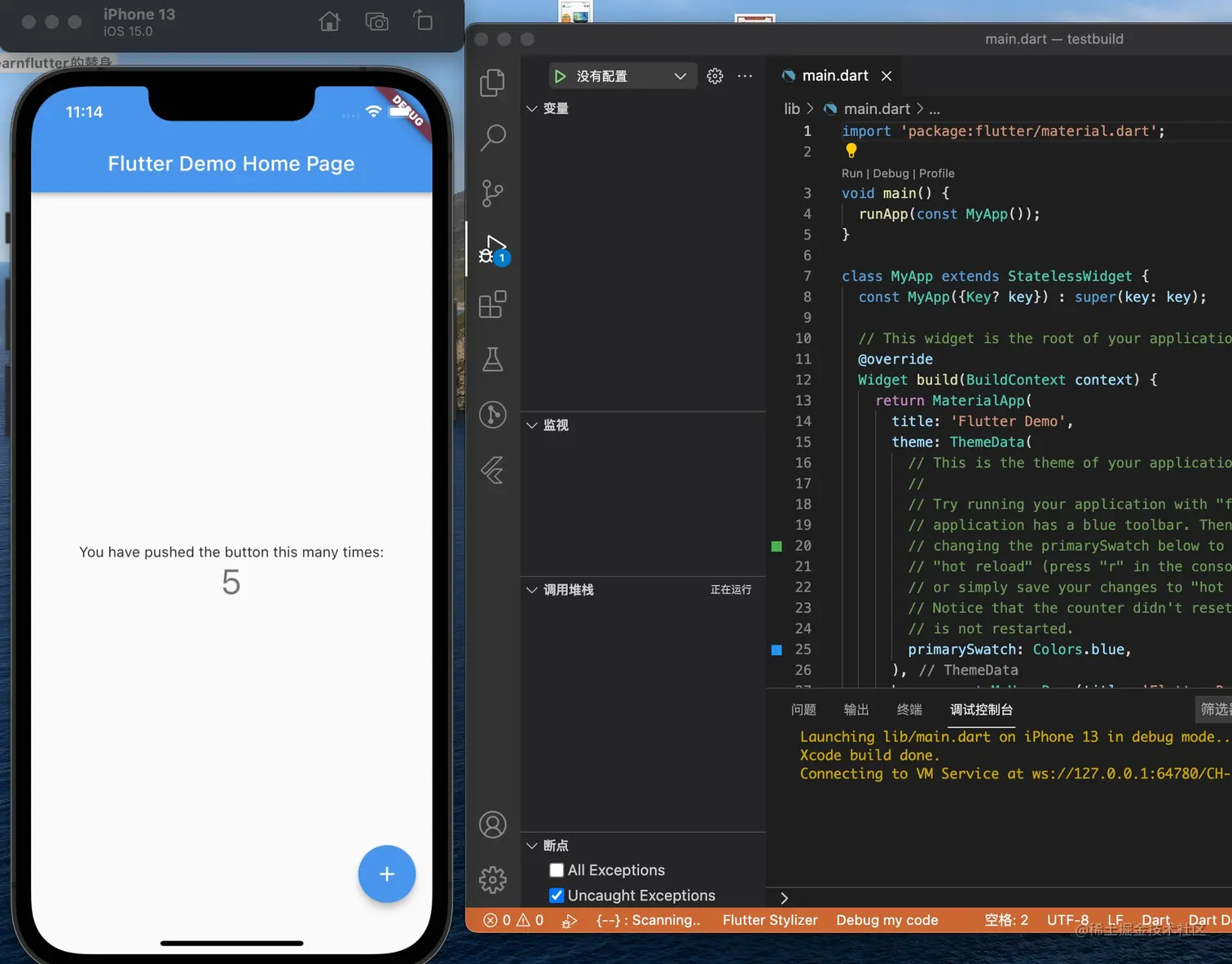Click the lightbulb code action icon

[x=851, y=151]
